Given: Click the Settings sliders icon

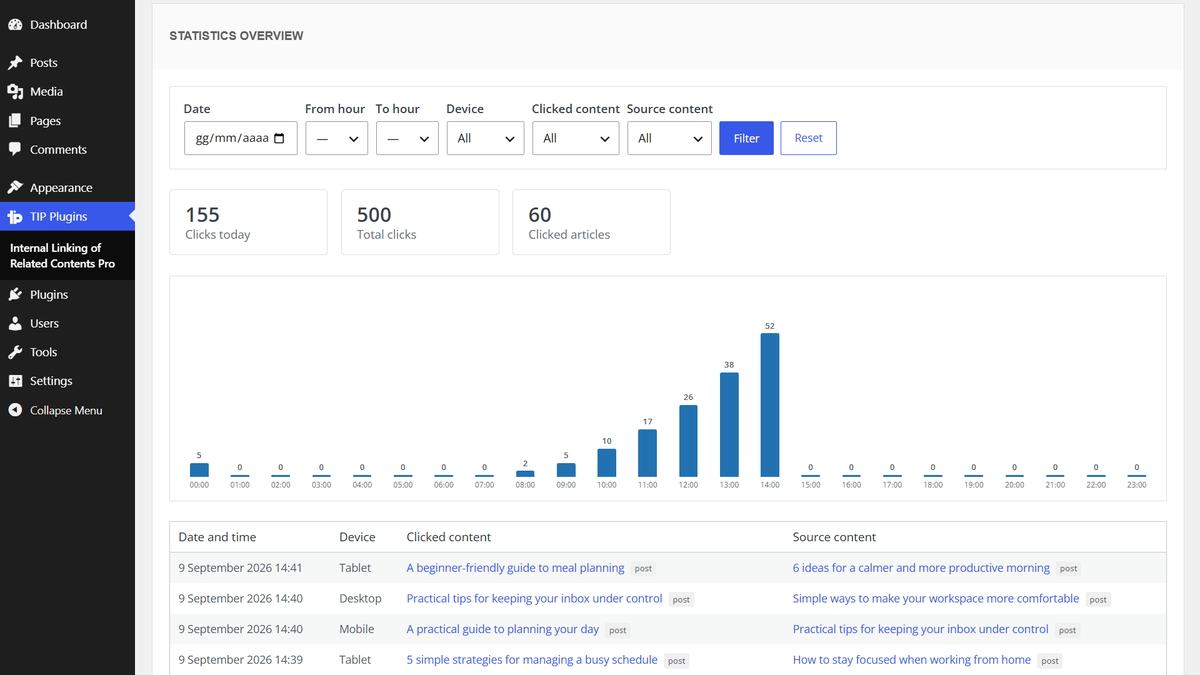Looking at the screenshot, I should pyautogui.click(x=15, y=381).
